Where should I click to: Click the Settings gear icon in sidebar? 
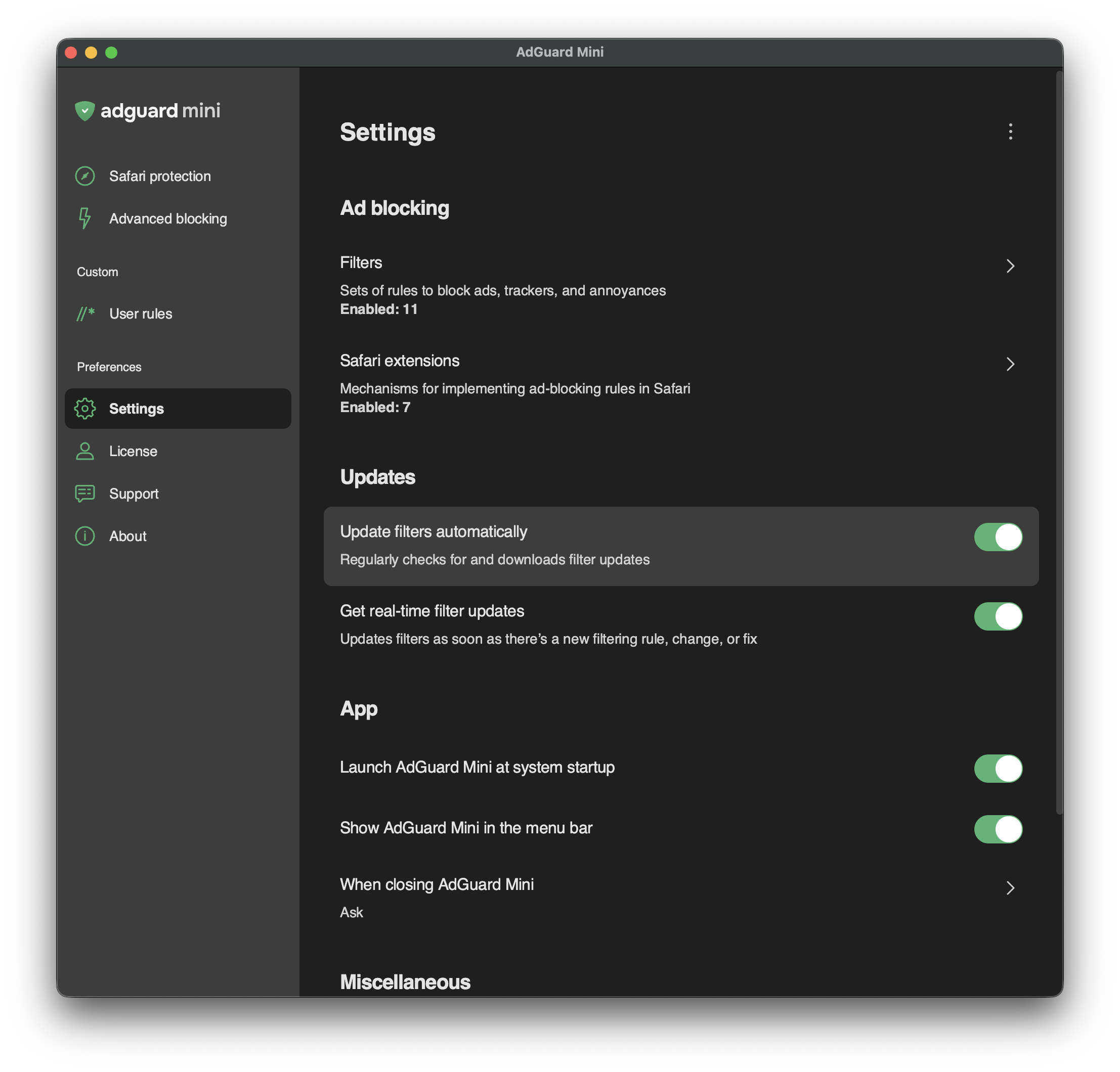click(x=84, y=409)
